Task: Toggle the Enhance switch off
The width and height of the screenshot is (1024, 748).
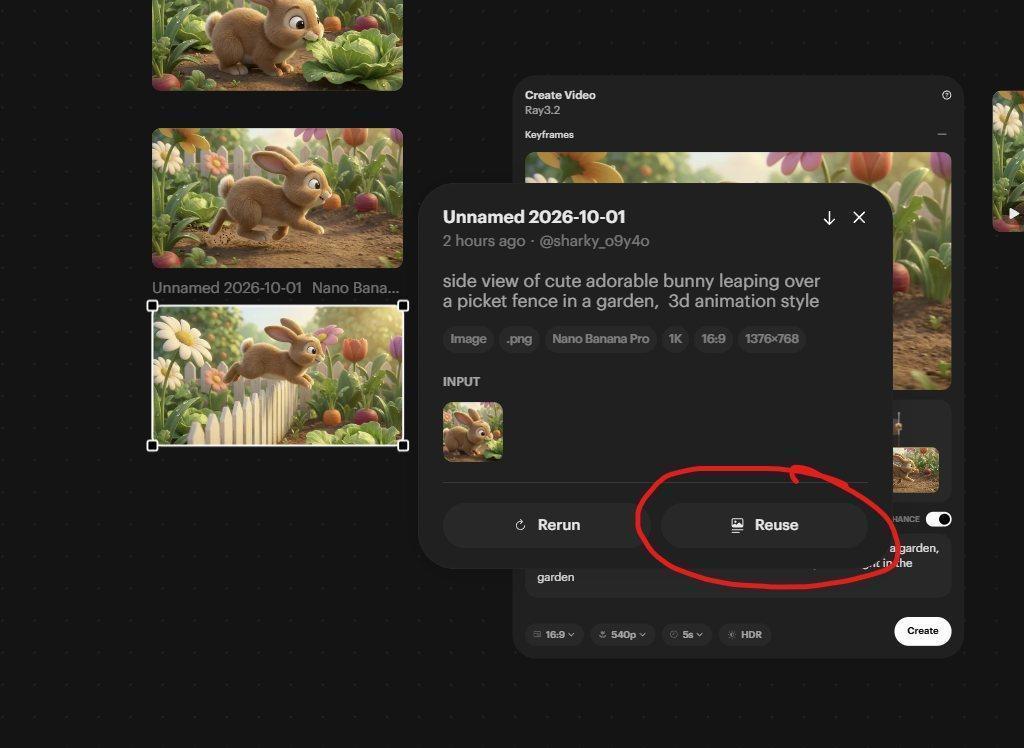Action: point(938,519)
